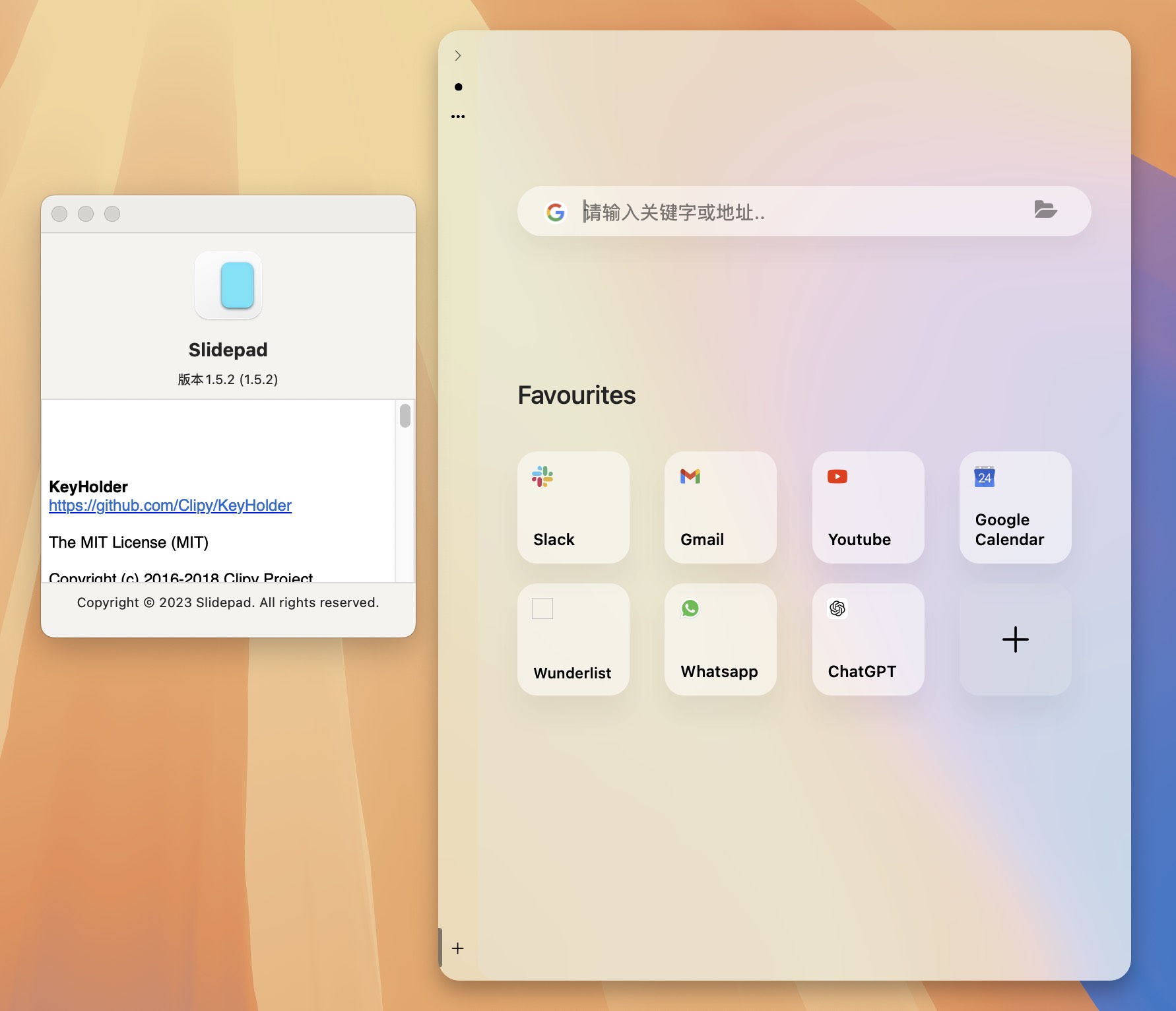Viewport: 1176px width, 1011px height.
Task: Click the Slidepad app icon in About window
Action: pos(228,285)
